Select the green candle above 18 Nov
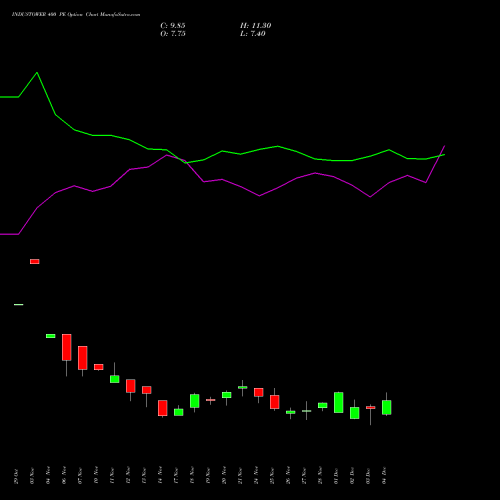The height and width of the screenshot is (500, 500). tap(195, 401)
